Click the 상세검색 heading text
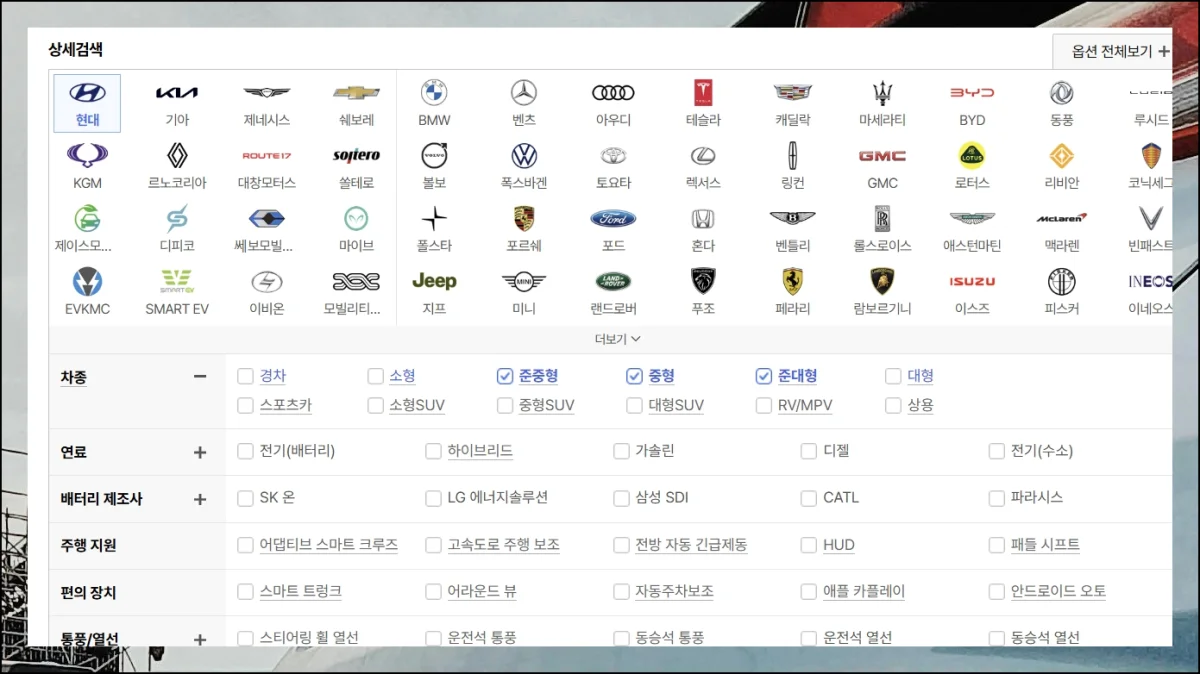The image size is (1200, 674). coord(76,49)
